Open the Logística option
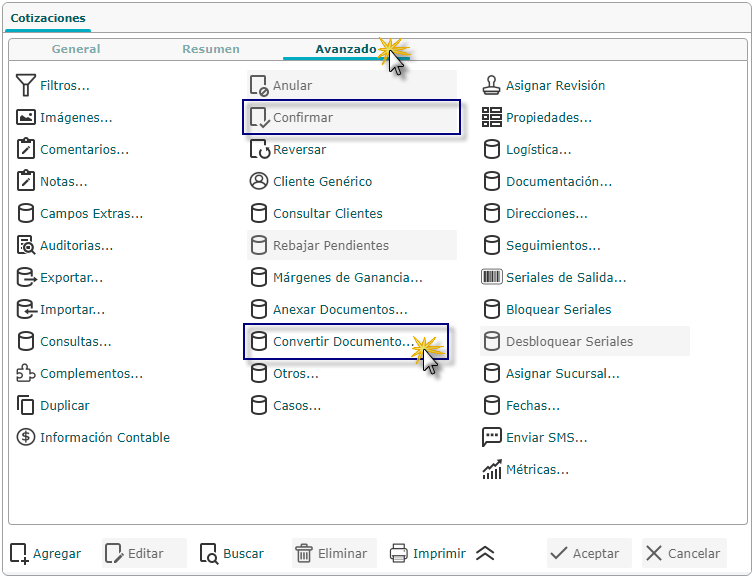 527,149
